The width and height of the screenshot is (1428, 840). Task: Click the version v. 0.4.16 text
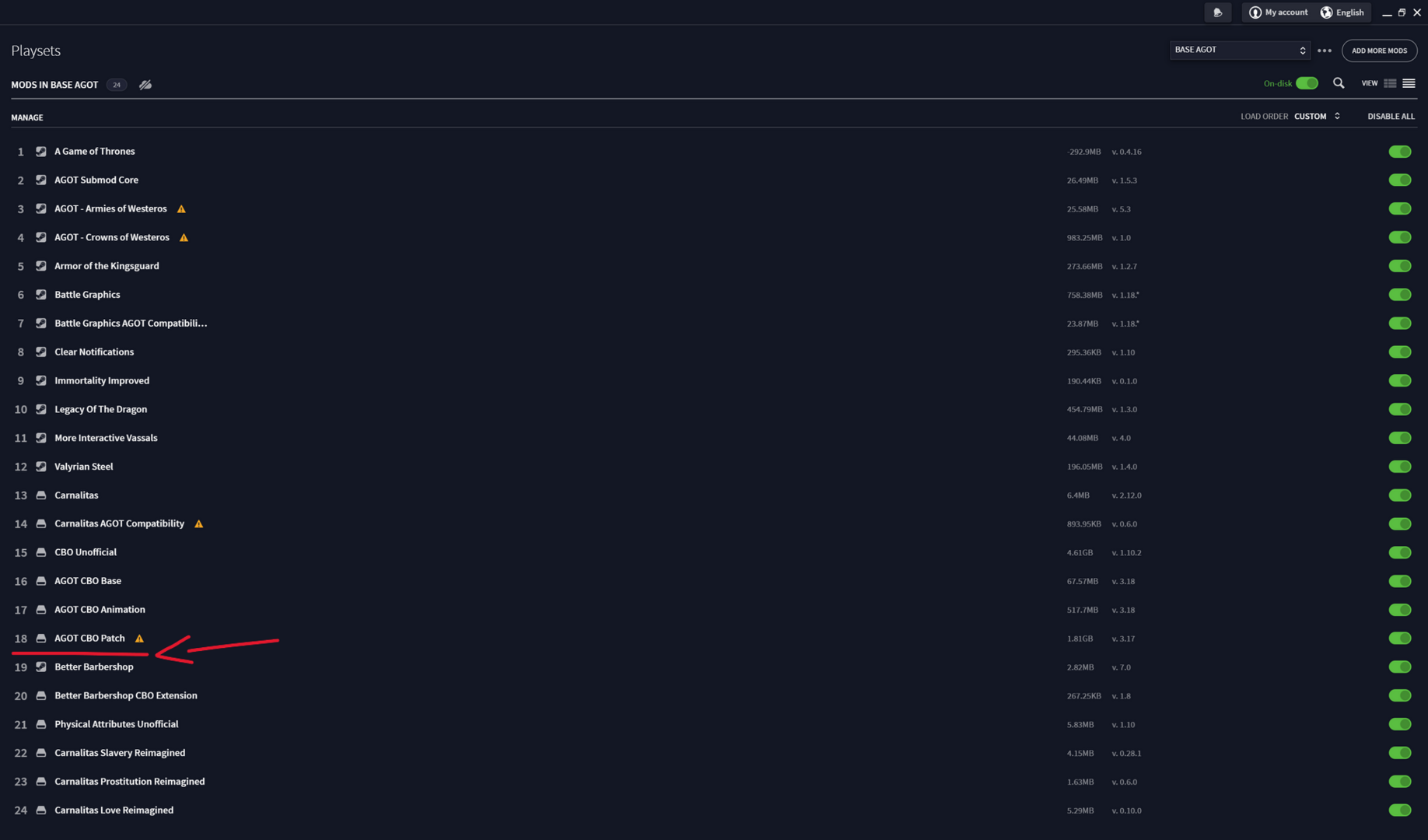pos(1126,152)
